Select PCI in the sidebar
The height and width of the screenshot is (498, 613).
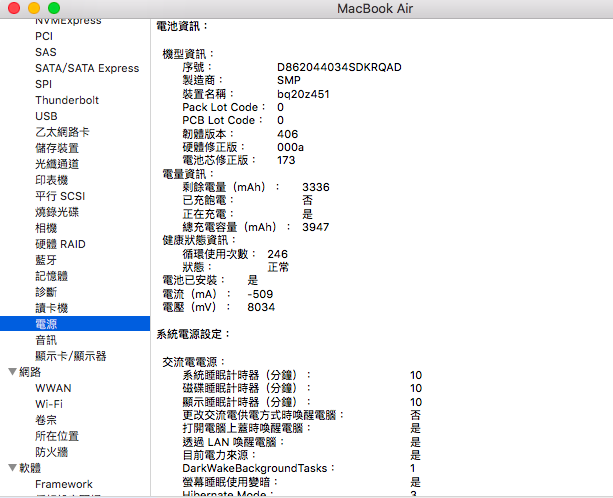point(44,36)
